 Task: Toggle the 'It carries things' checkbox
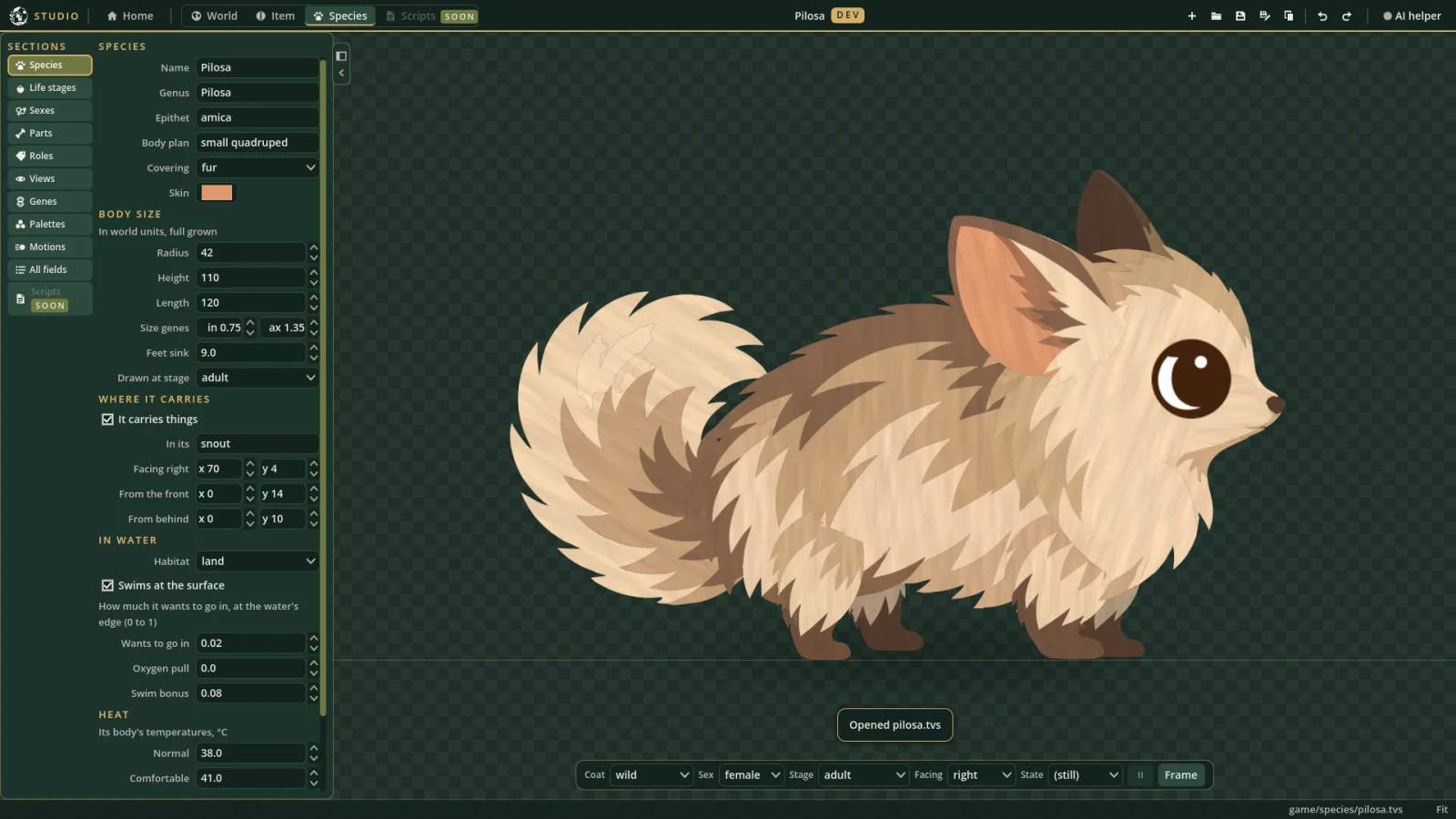107,420
